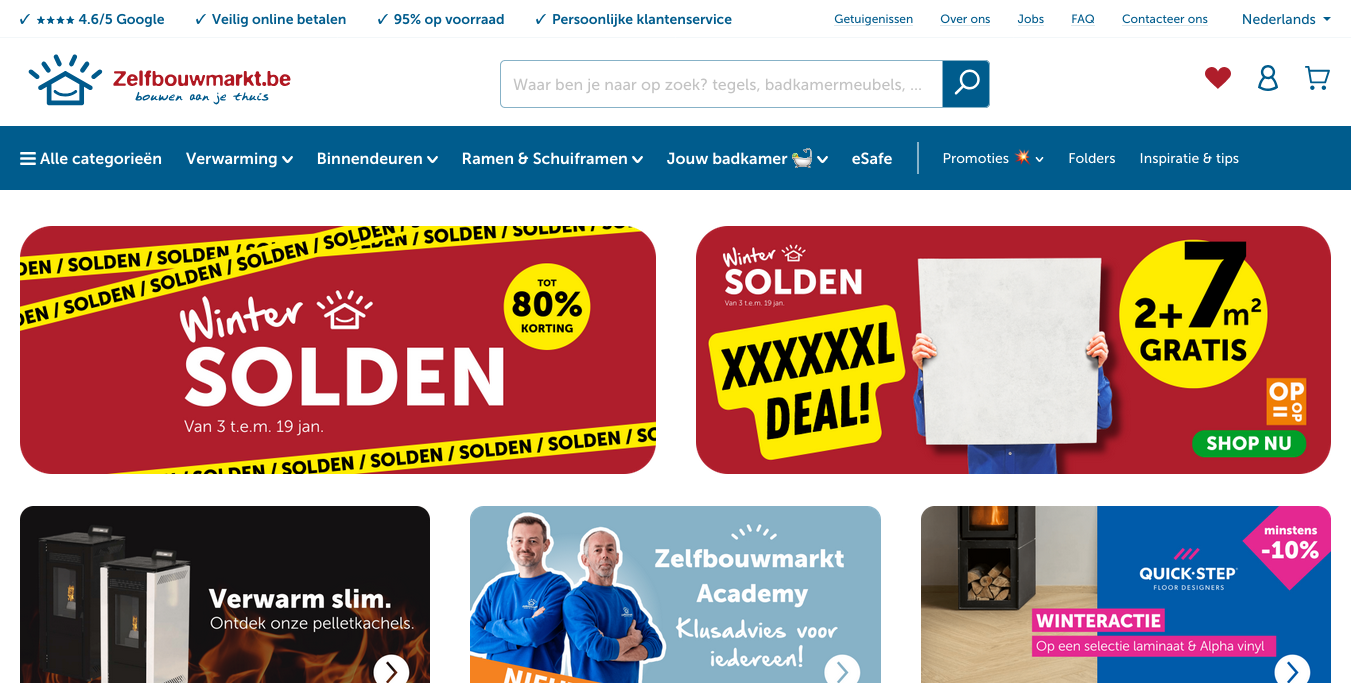Viewport: 1366px width, 683px height.
Task: Expand the Nederlands language dropdown
Action: coord(1286,19)
